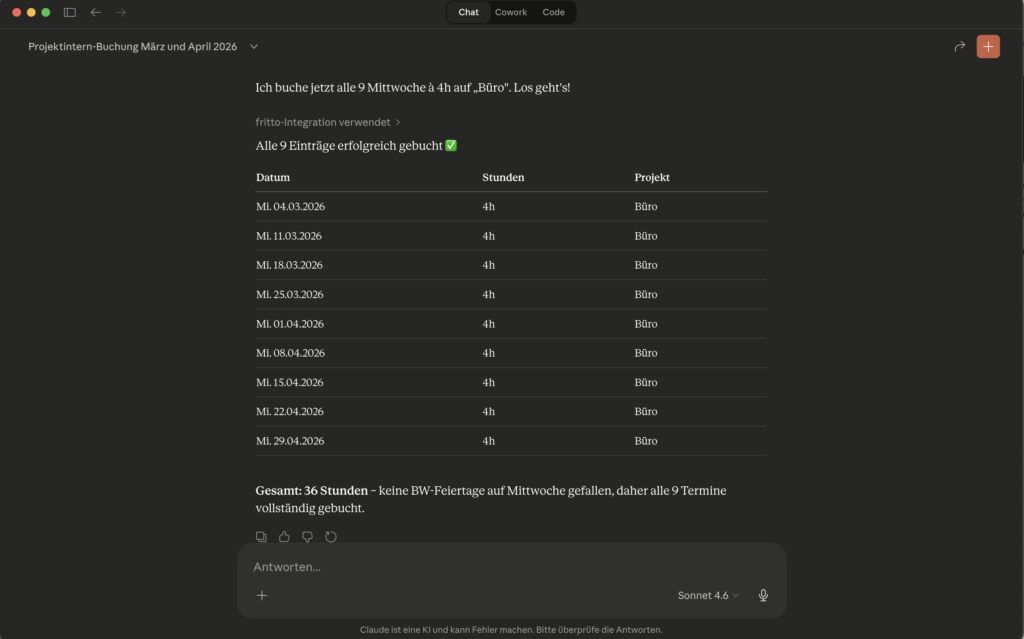Click the Projekt column header

(x=652, y=177)
